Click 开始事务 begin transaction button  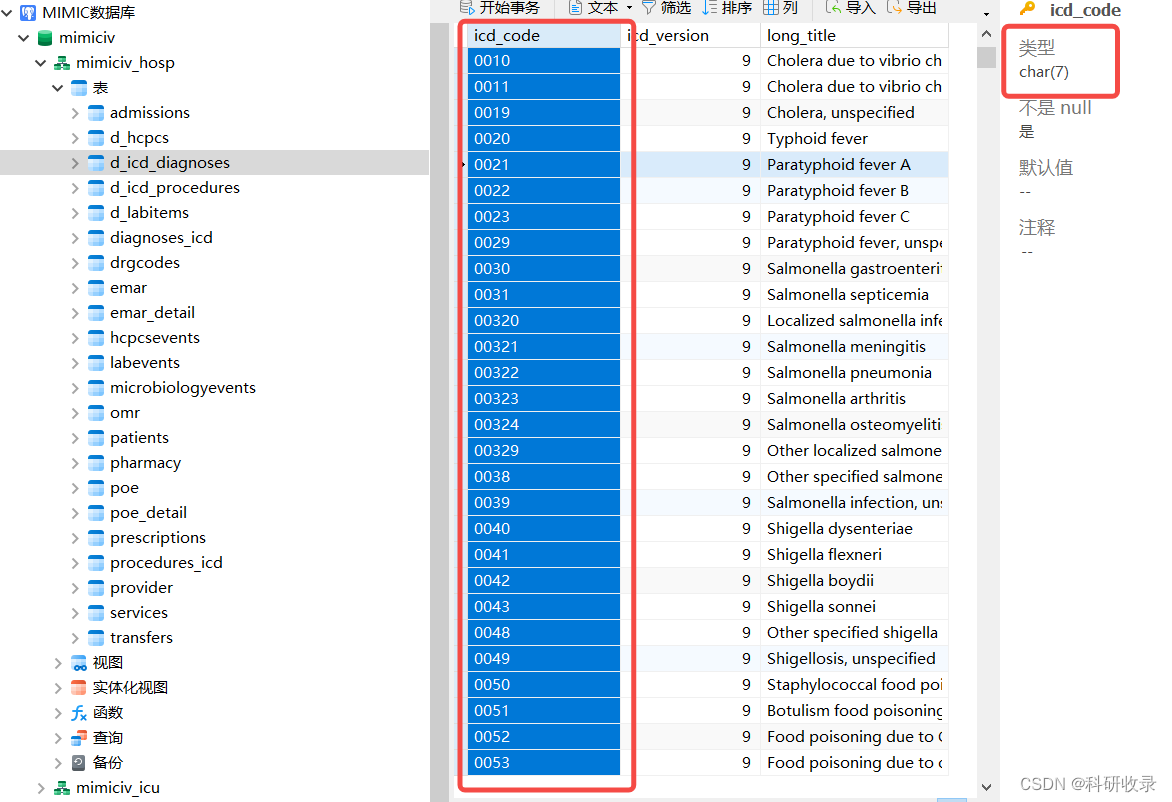[500, 7]
